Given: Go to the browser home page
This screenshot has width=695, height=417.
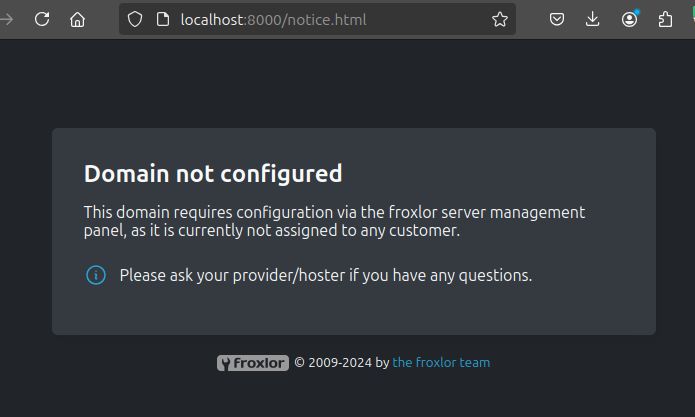Looking at the screenshot, I should (x=77, y=19).
